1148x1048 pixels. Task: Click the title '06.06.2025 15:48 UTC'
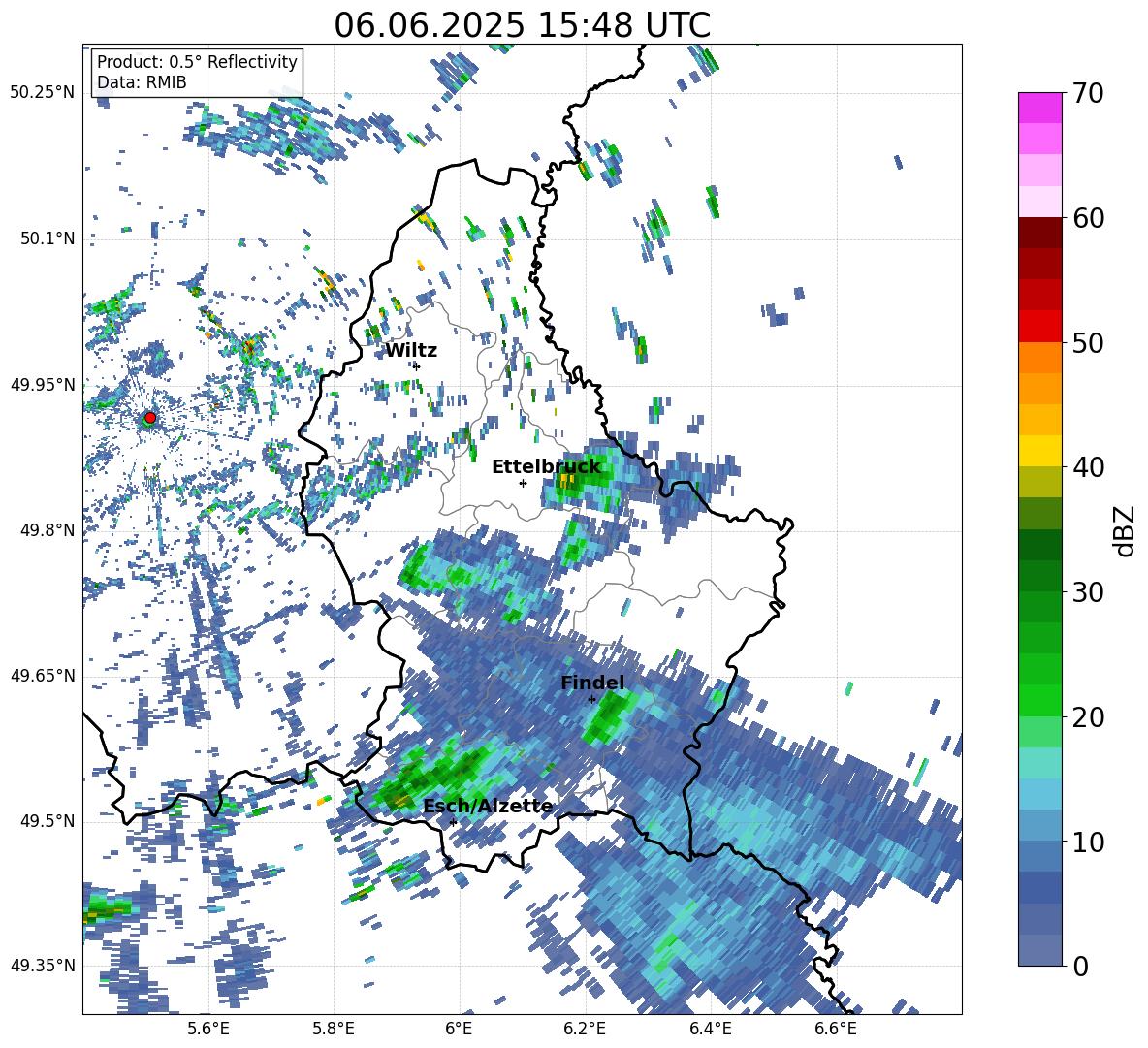click(x=522, y=25)
